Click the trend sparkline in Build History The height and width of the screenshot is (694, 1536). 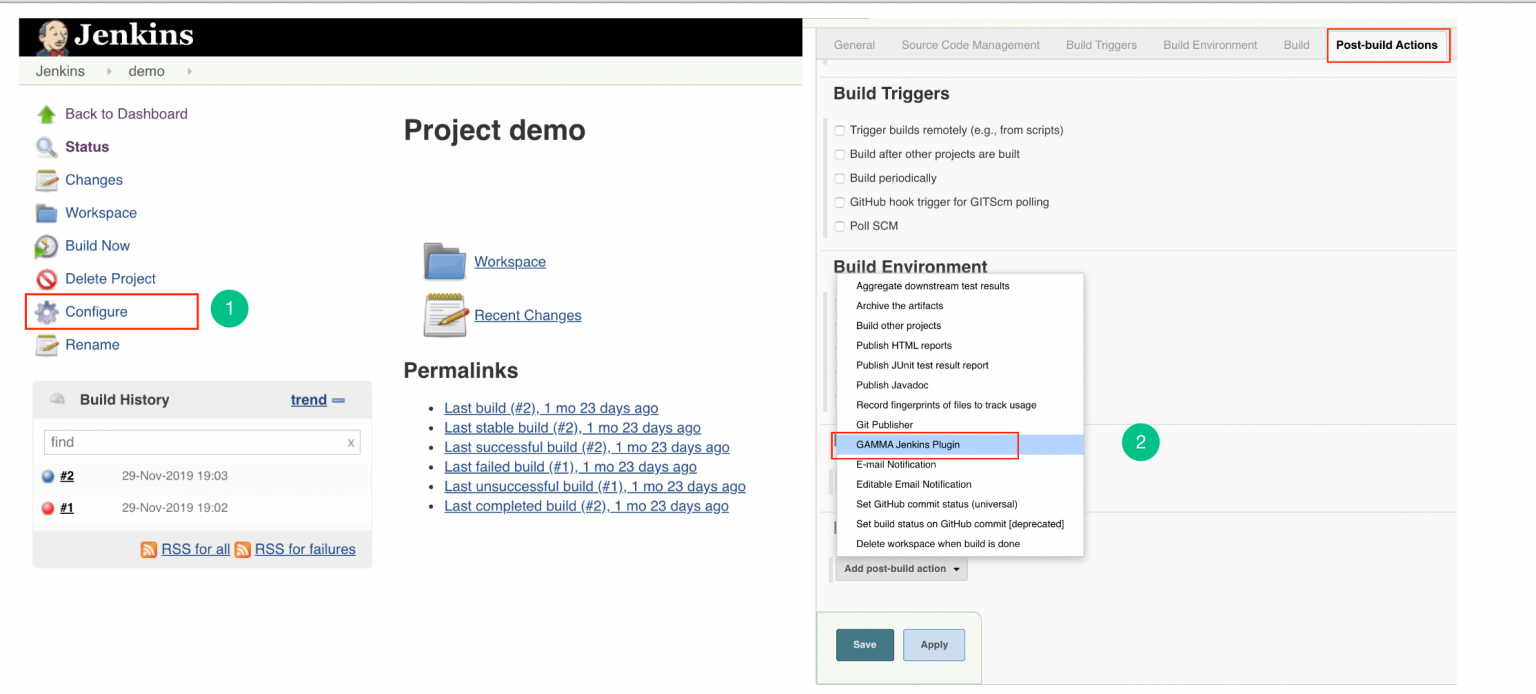tap(309, 399)
